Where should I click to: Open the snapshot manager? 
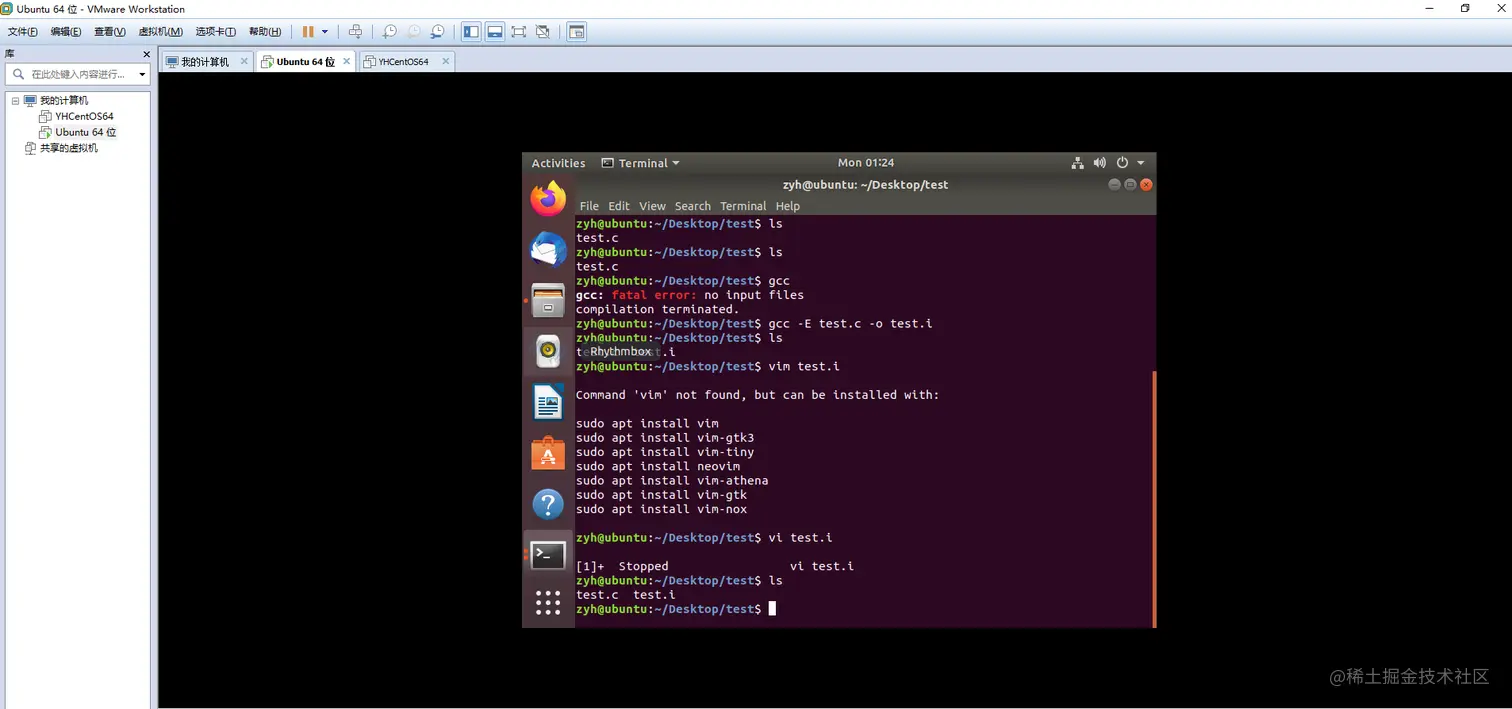point(438,32)
